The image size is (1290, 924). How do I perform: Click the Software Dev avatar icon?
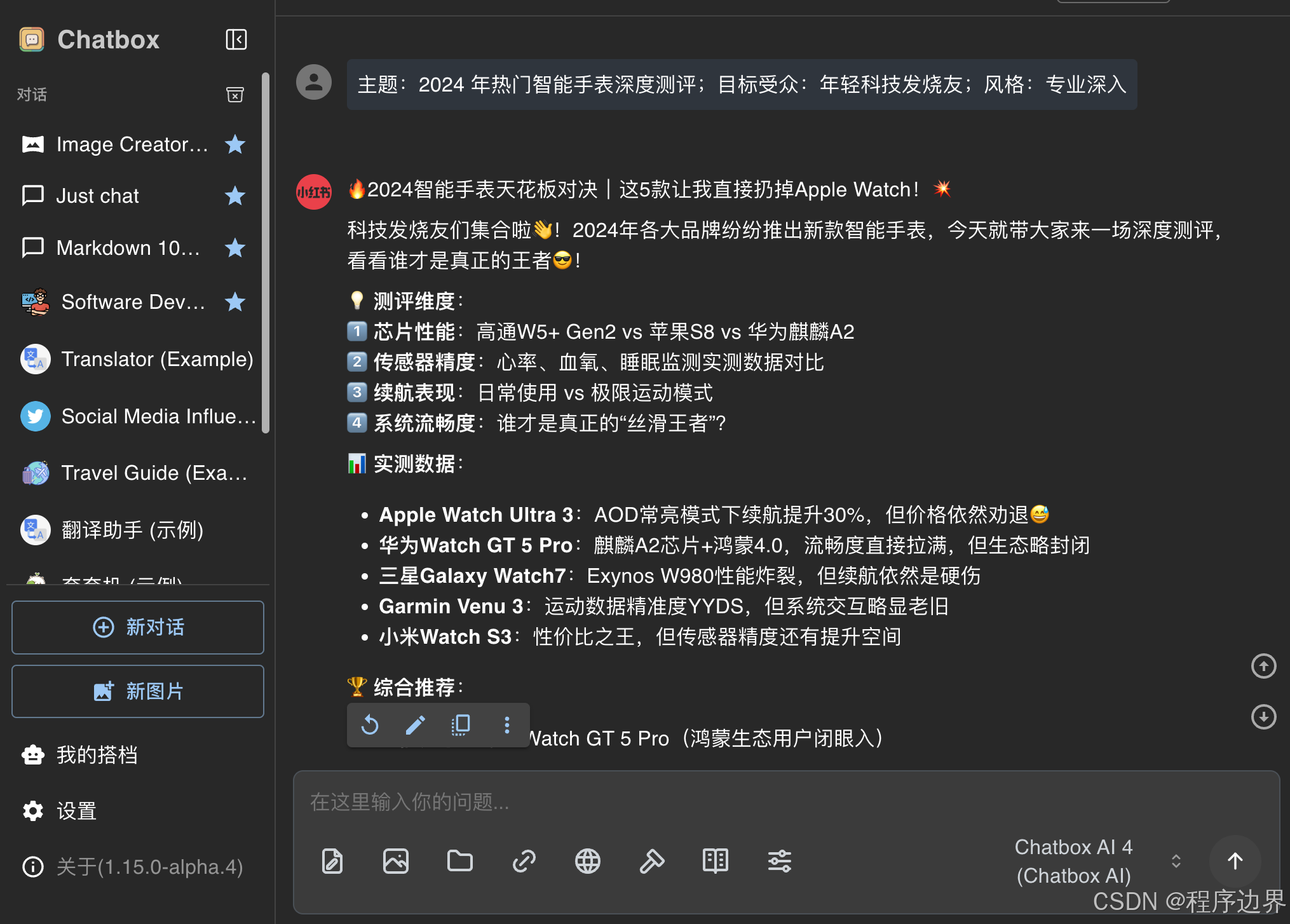coord(36,302)
